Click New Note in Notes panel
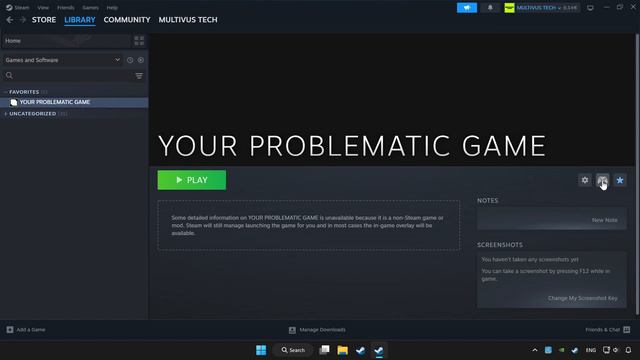 pos(604,220)
